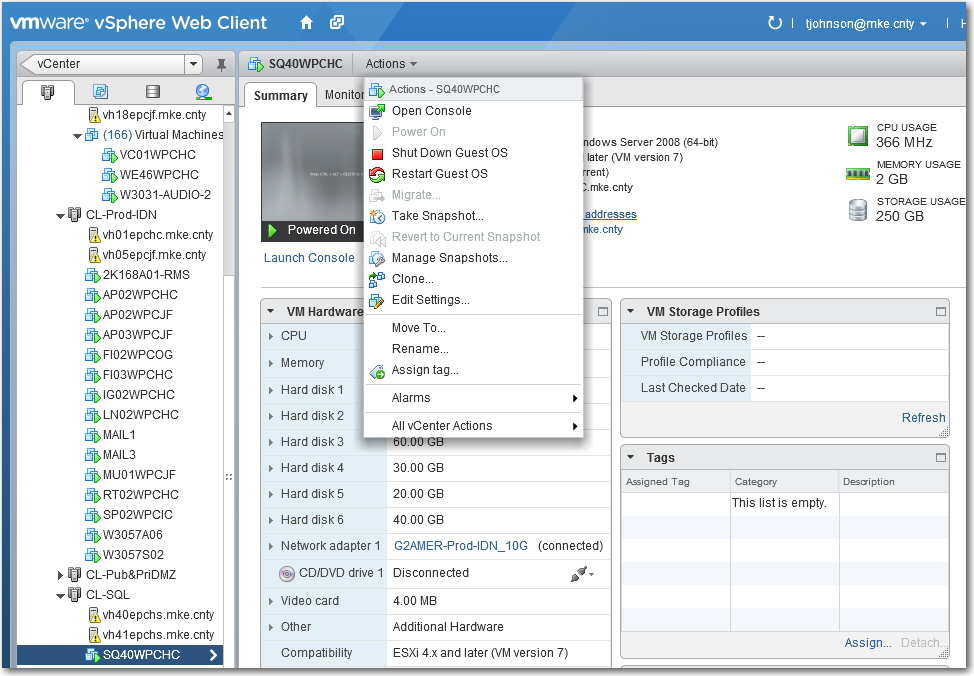This screenshot has width=974, height=676.
Task: Click the addresses link in summary
Action: pyautogui.click(x=611, y=214)
